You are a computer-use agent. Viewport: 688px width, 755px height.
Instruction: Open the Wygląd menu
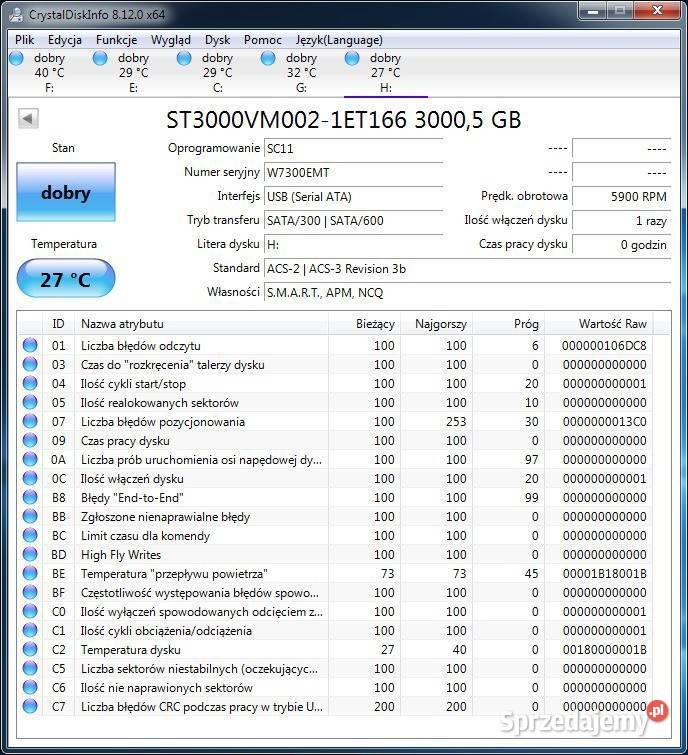click(x=171, y=40)
